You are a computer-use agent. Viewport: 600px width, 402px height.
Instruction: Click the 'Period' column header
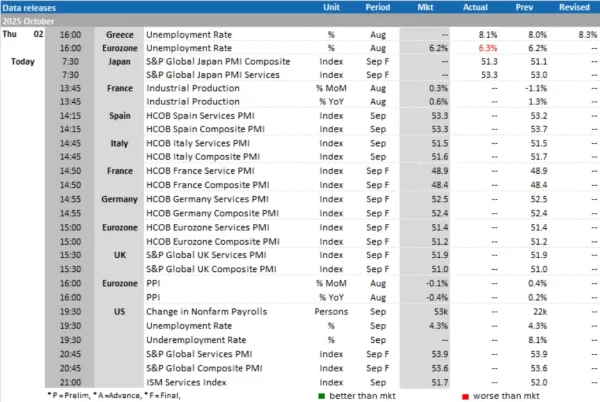[x=377, y=7]
